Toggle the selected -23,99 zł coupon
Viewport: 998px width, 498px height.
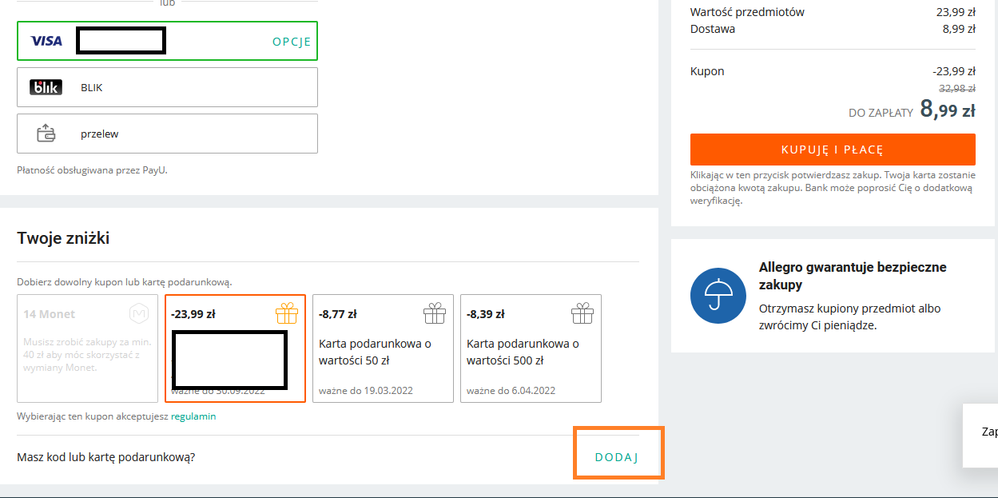pyautogui.click(x=235, y=349)
